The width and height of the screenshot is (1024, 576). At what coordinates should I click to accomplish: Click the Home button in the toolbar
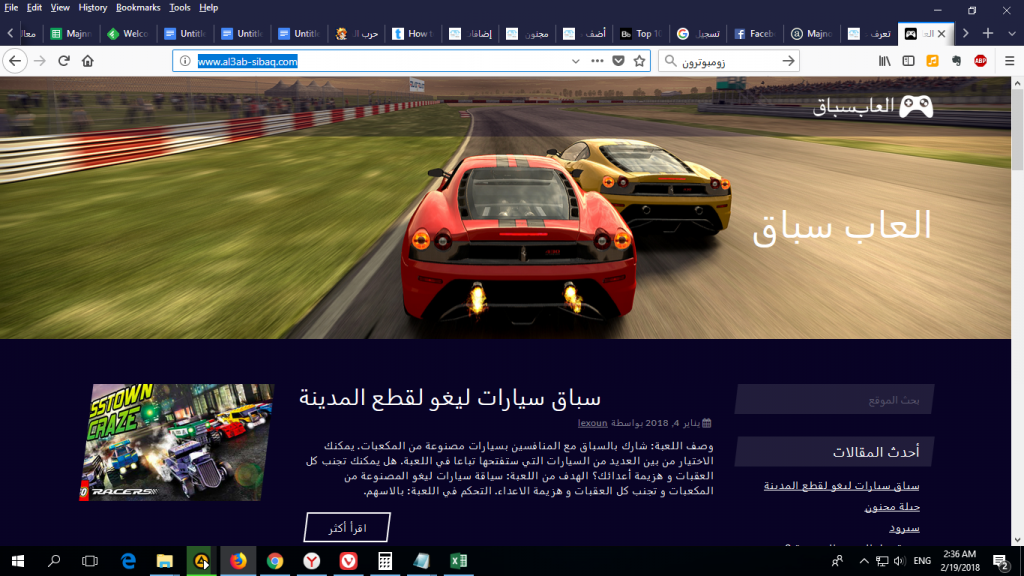tap(89, 60)
